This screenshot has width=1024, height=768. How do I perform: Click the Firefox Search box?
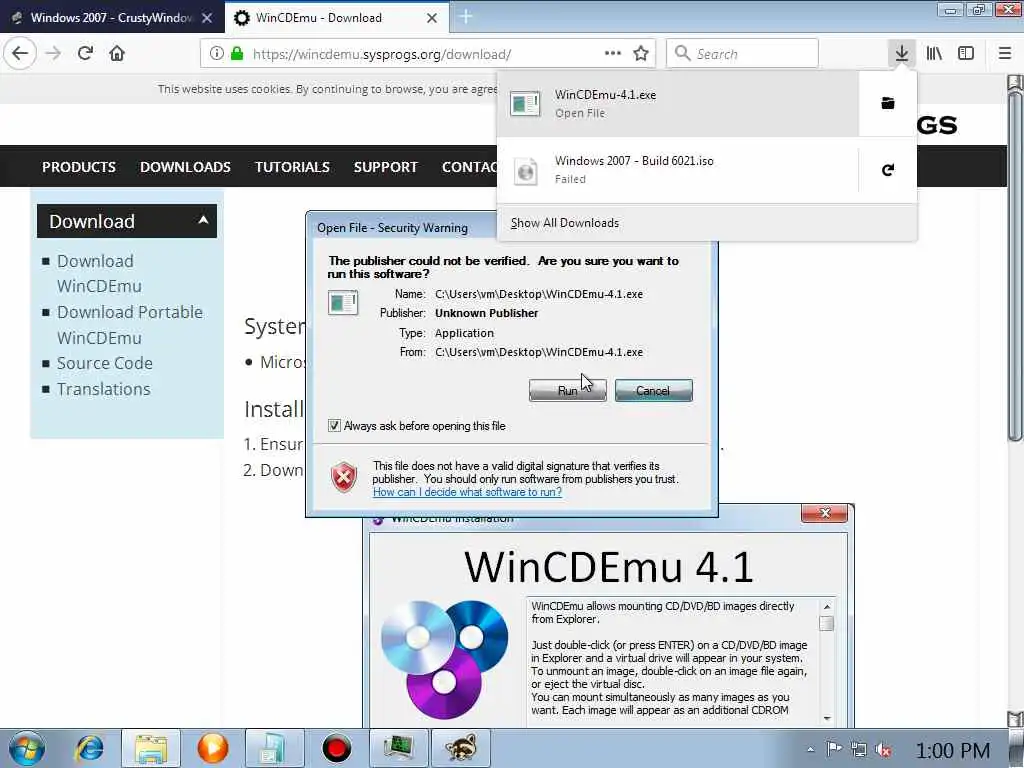[742, 54]
